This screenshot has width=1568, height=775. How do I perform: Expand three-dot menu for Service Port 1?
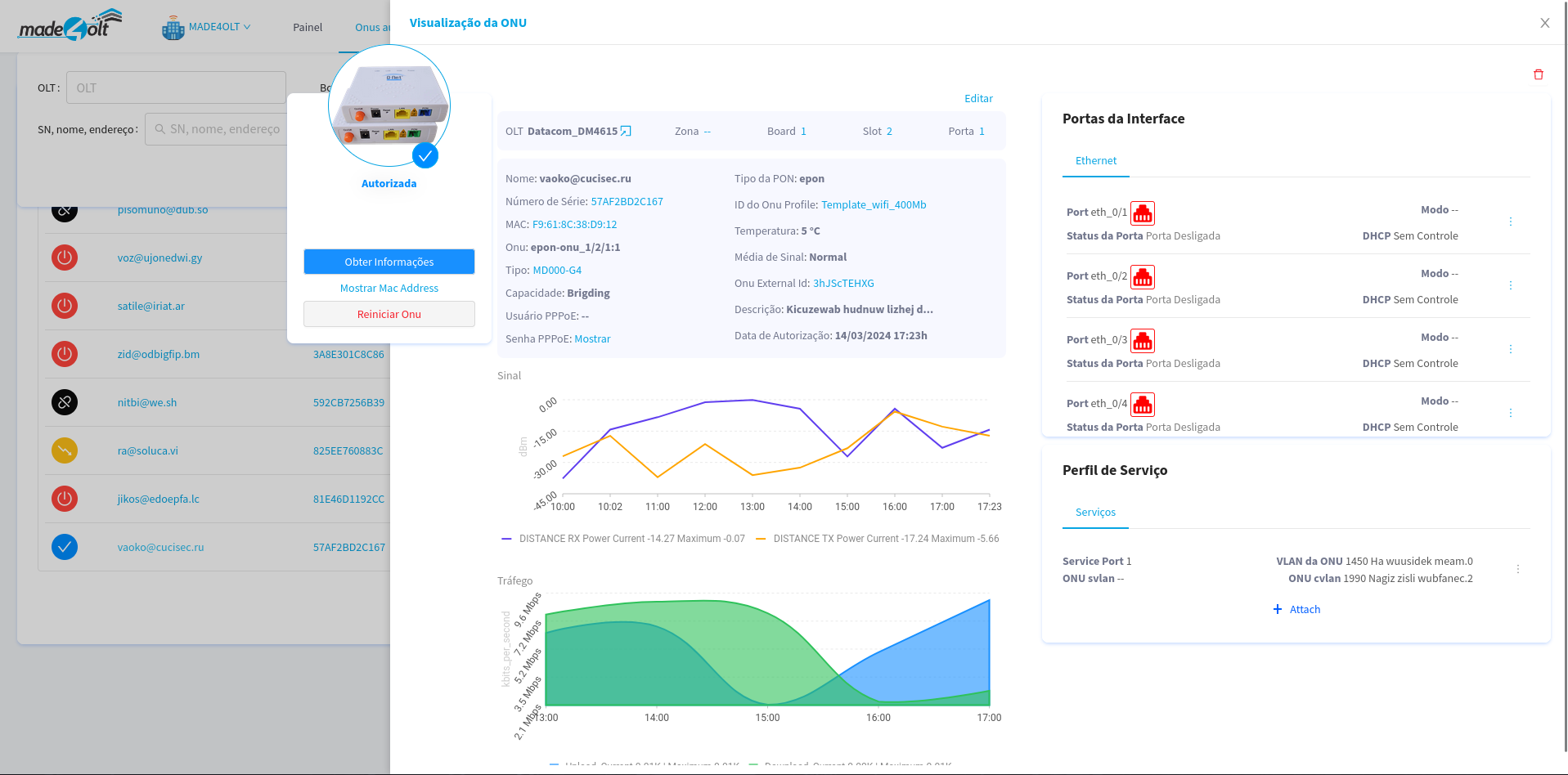tap(1517, 569)
